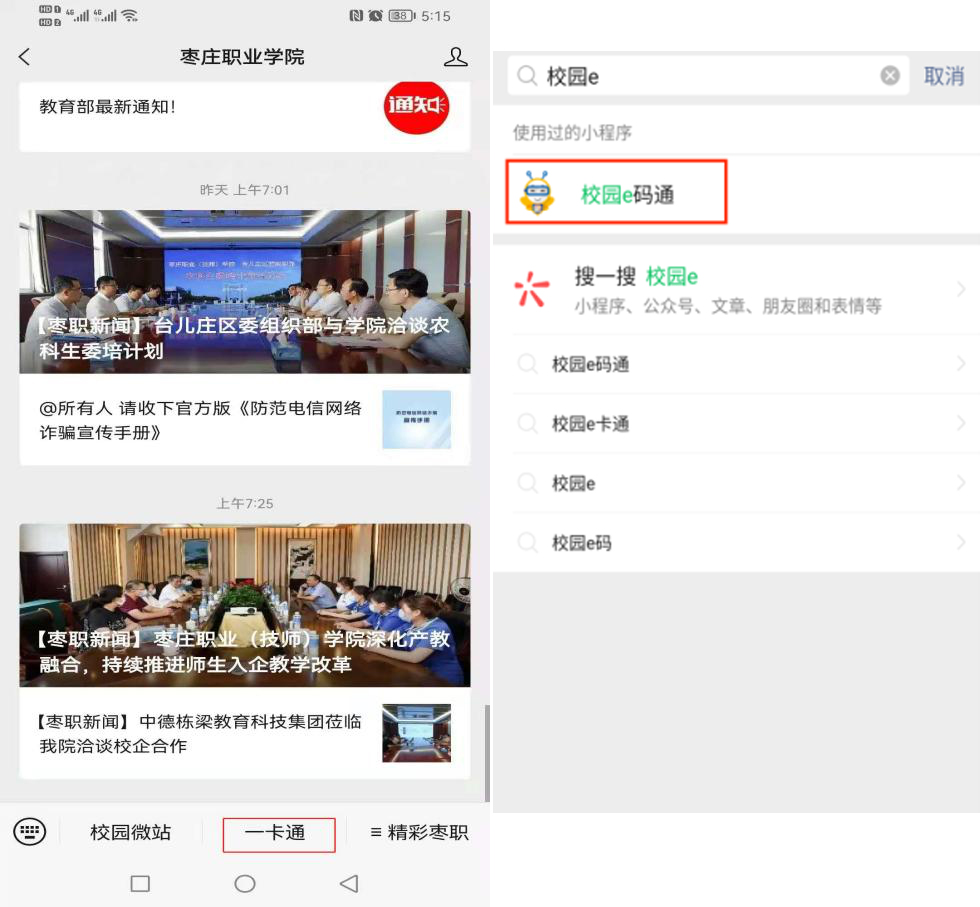Screen dimensions: 980x907
Task: Open the 校园微站 menu
Action: pos(131,833)
